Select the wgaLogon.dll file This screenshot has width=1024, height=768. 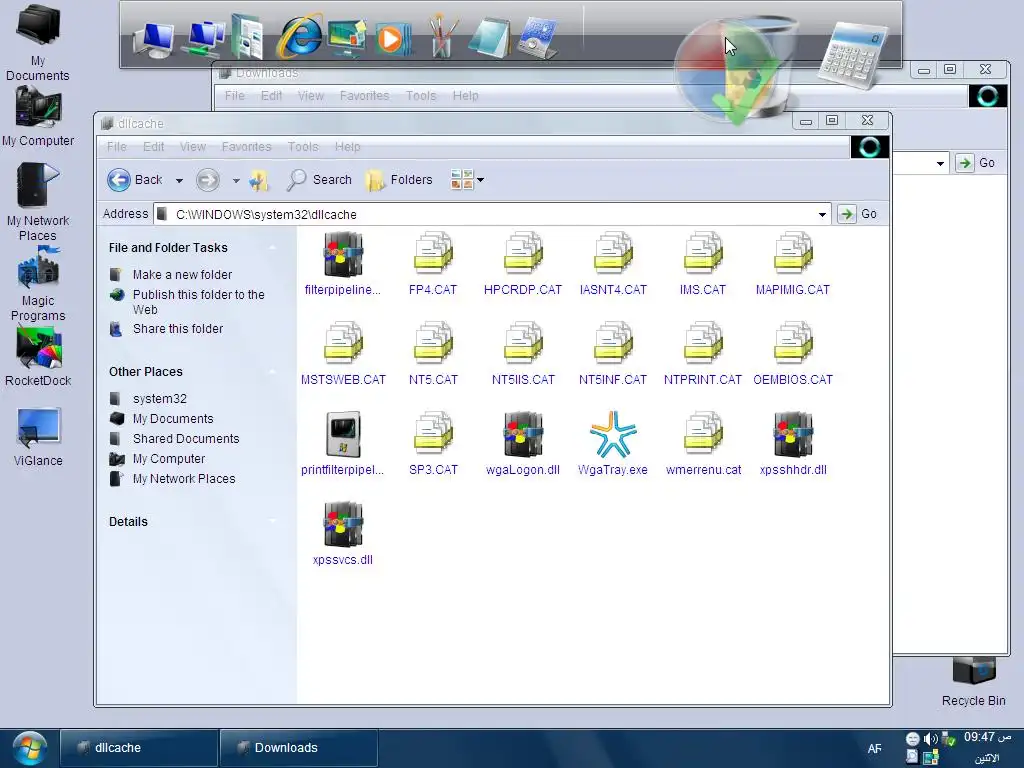(x=523, y=444)
